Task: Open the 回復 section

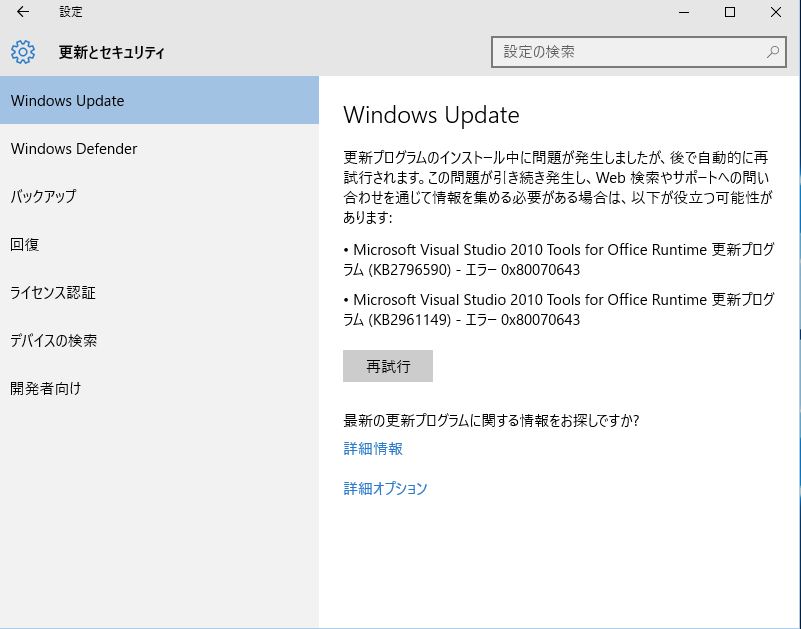Action: point(159,244)
